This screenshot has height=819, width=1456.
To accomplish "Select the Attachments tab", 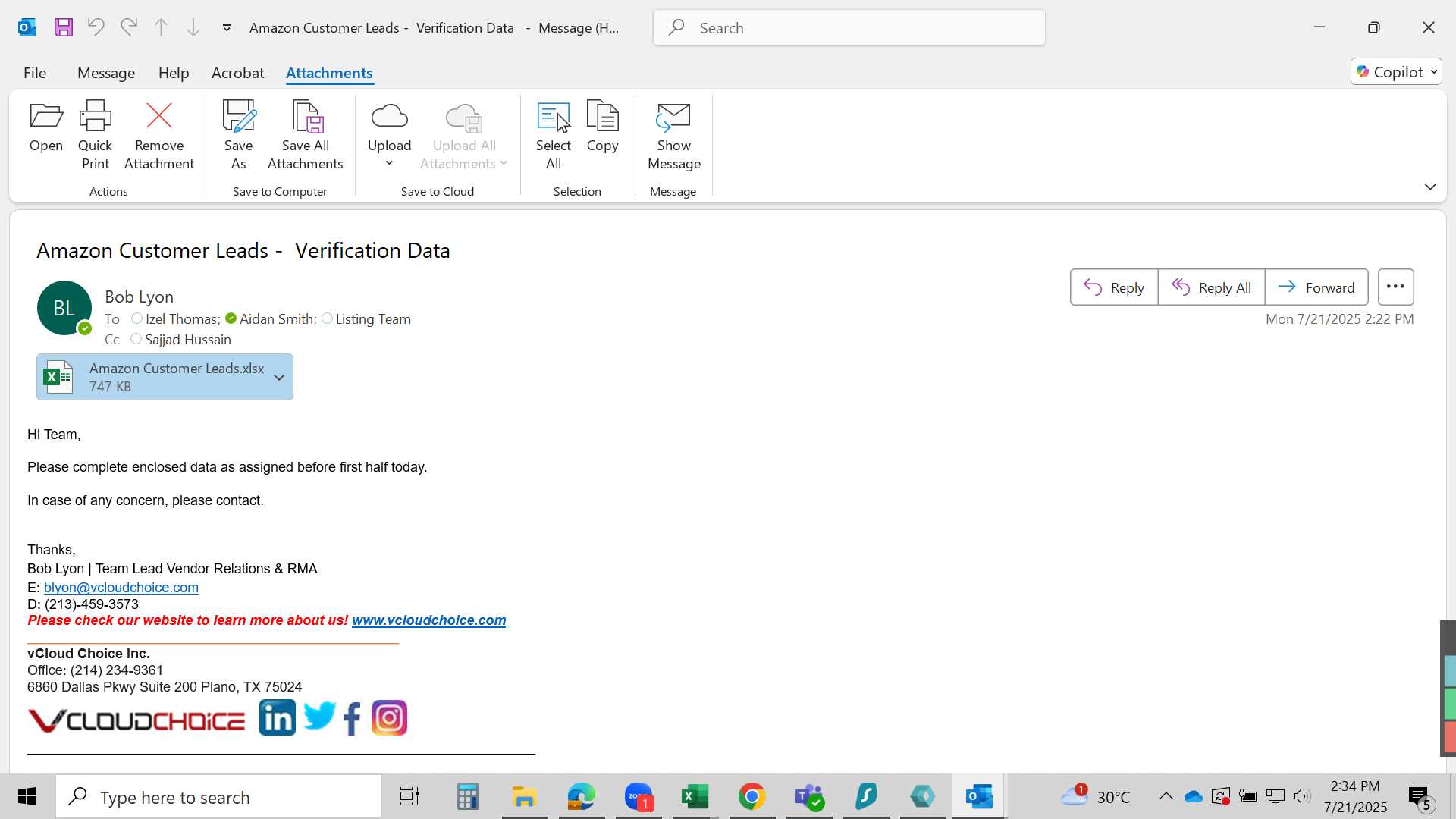I will [x=329, y=73].
